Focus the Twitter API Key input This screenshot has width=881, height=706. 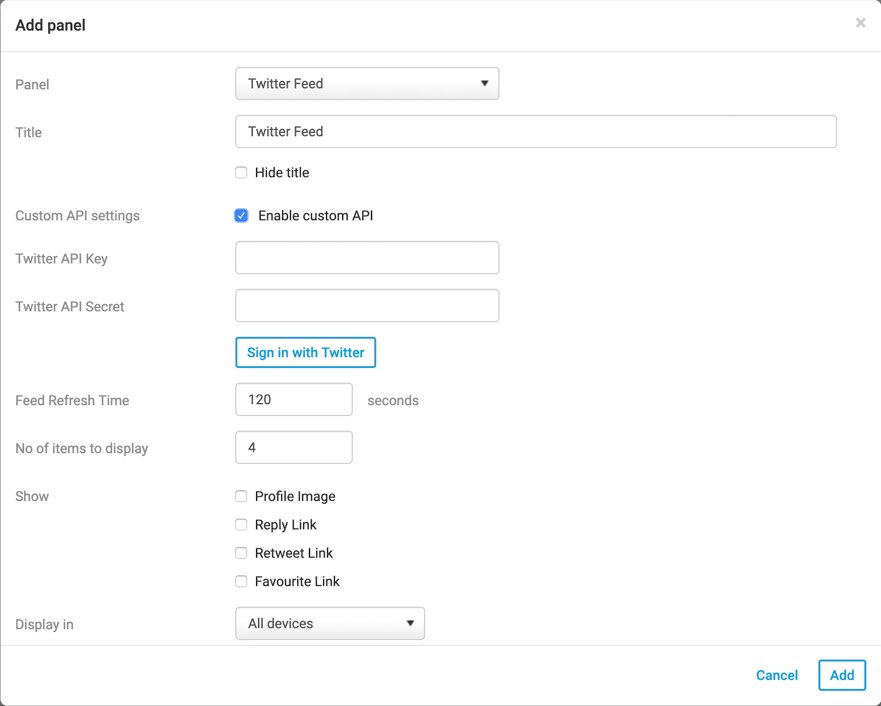coord(367,258)
